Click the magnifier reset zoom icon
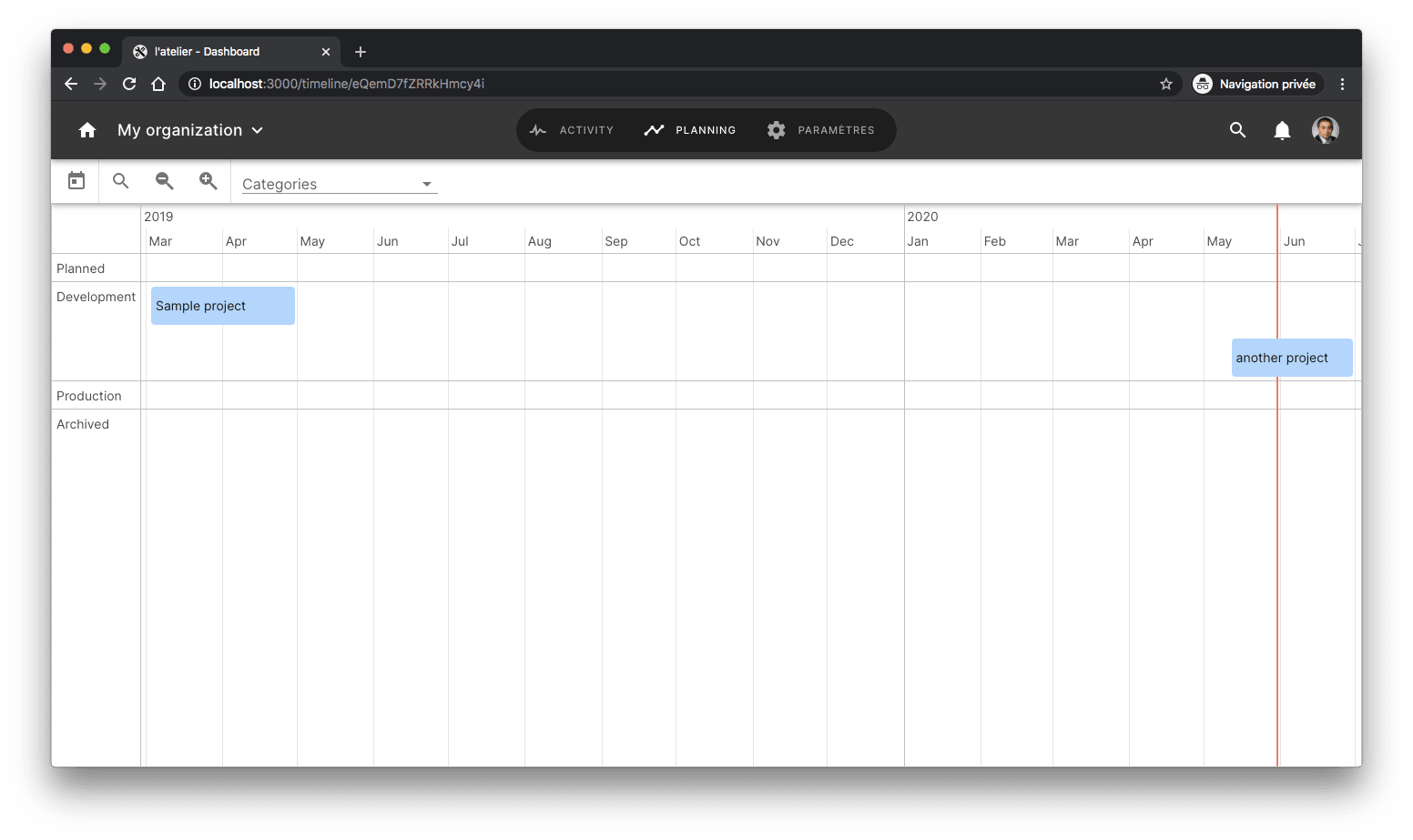Image resolution: width=1413 pixels, height=840 pixels. point(120,181)
